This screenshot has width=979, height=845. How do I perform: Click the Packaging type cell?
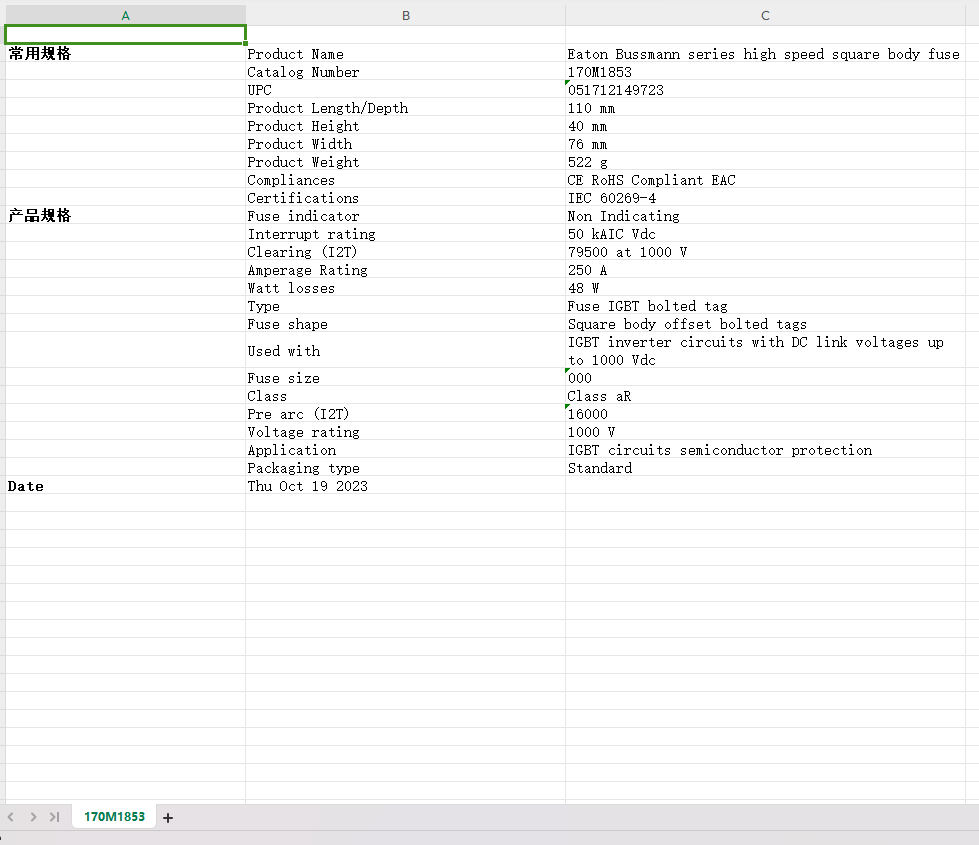pos(406,468)
